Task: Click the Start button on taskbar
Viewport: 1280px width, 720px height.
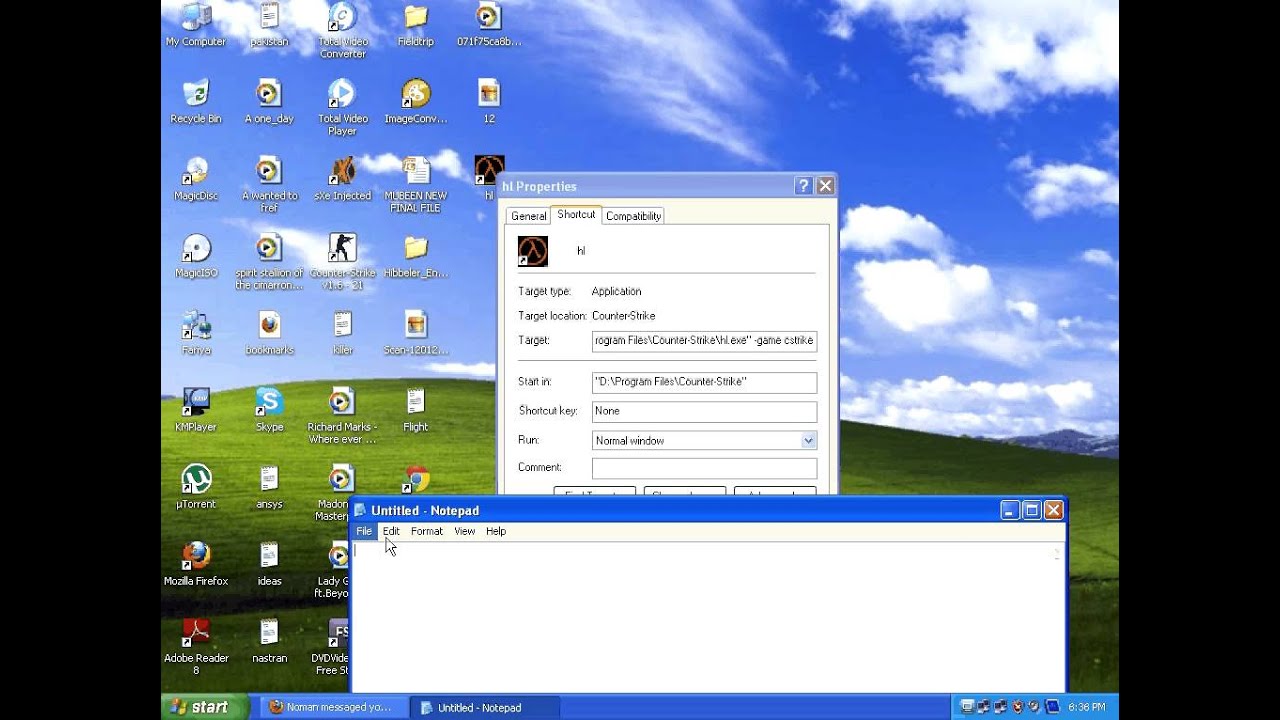Action: click(205, 707)
